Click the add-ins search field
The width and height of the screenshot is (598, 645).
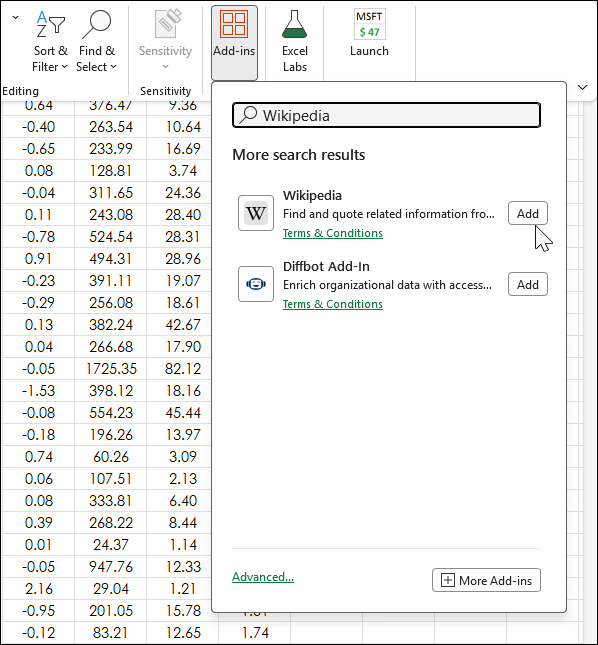[x=386, y=115]
